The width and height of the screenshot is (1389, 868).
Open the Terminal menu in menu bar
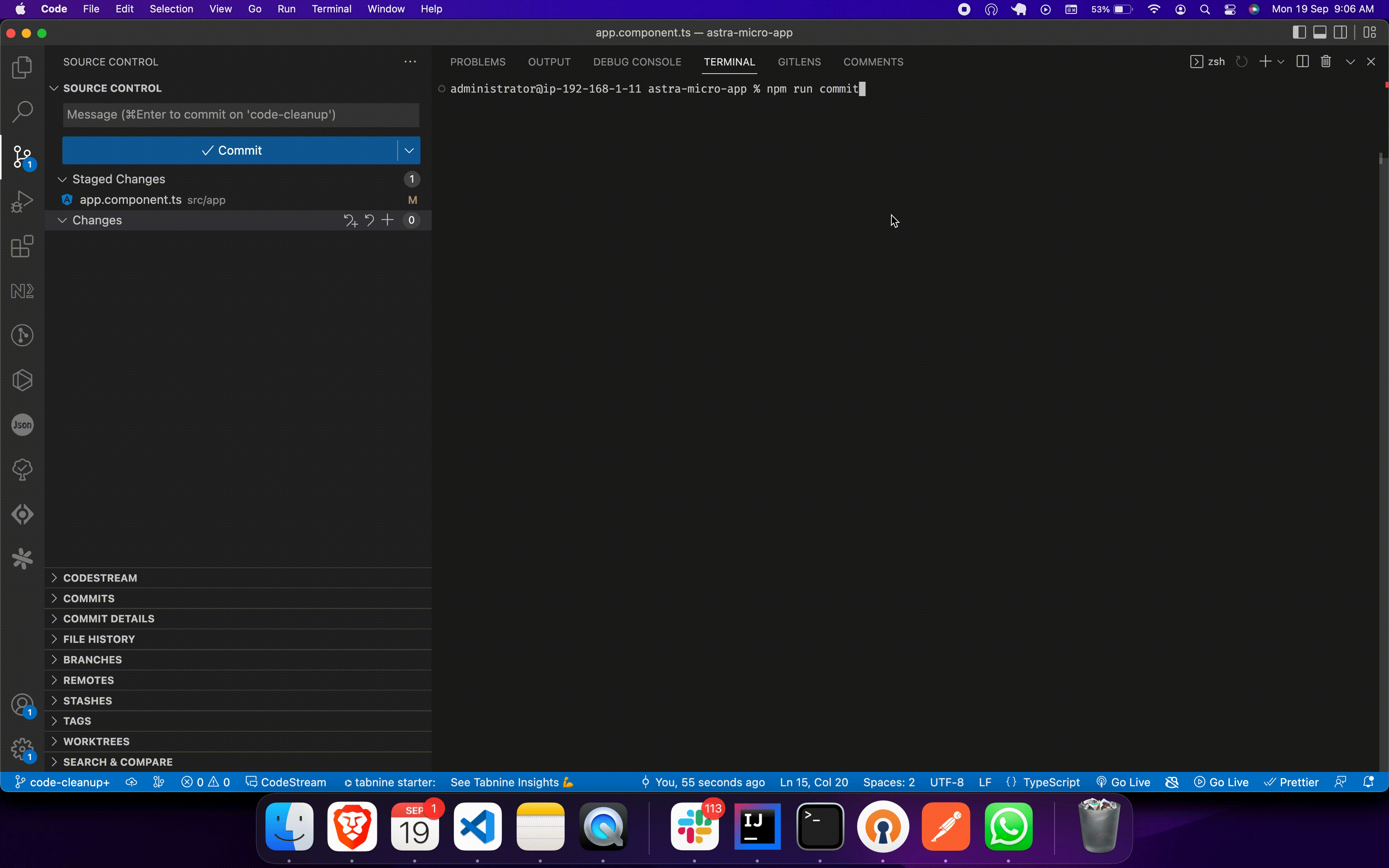point(331,9)
